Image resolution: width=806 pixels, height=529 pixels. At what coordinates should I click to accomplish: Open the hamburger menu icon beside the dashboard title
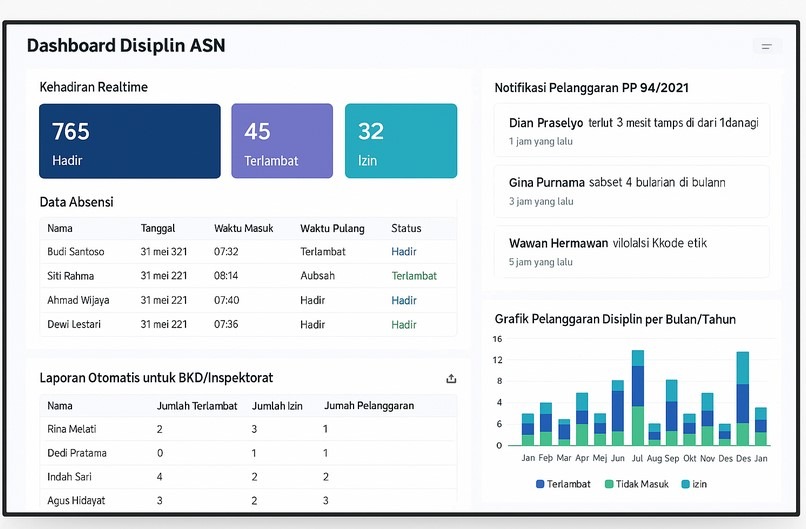pyautogui.click(x=767, y=47)
